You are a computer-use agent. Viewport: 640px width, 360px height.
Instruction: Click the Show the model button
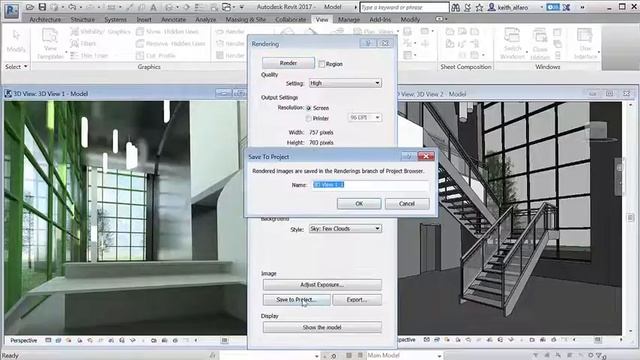[322, 327]
